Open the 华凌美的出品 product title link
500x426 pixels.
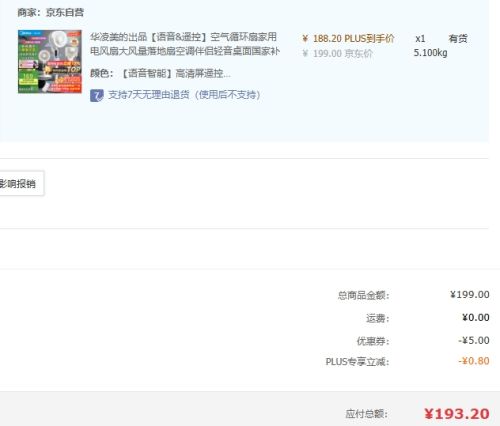(185, 44)
